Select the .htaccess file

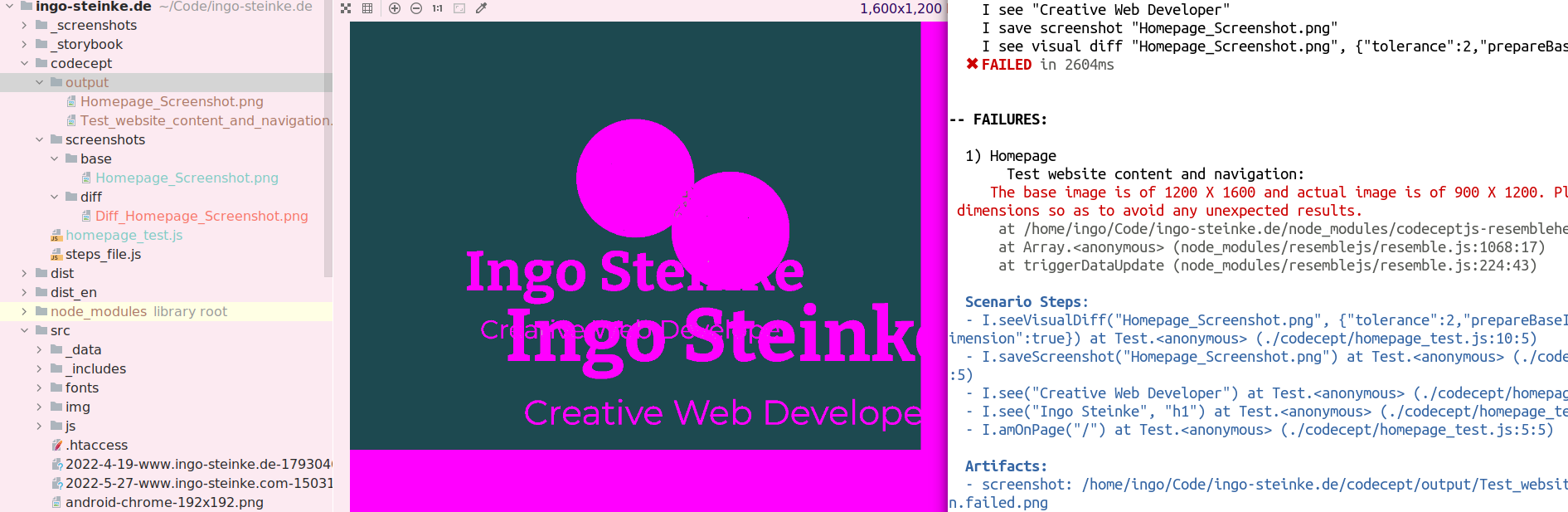[97, 445]
